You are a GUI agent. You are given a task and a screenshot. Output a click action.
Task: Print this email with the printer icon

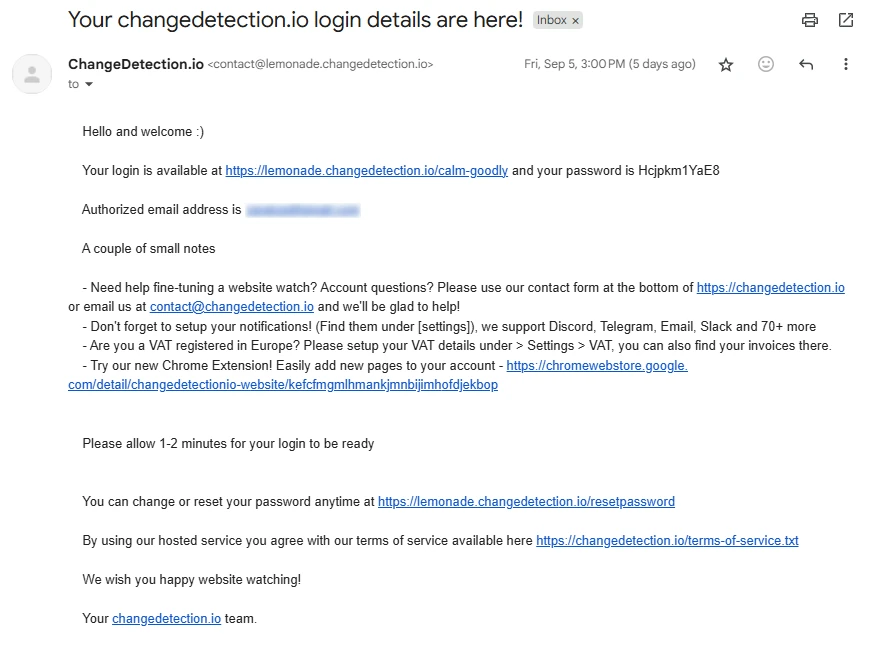810,20
